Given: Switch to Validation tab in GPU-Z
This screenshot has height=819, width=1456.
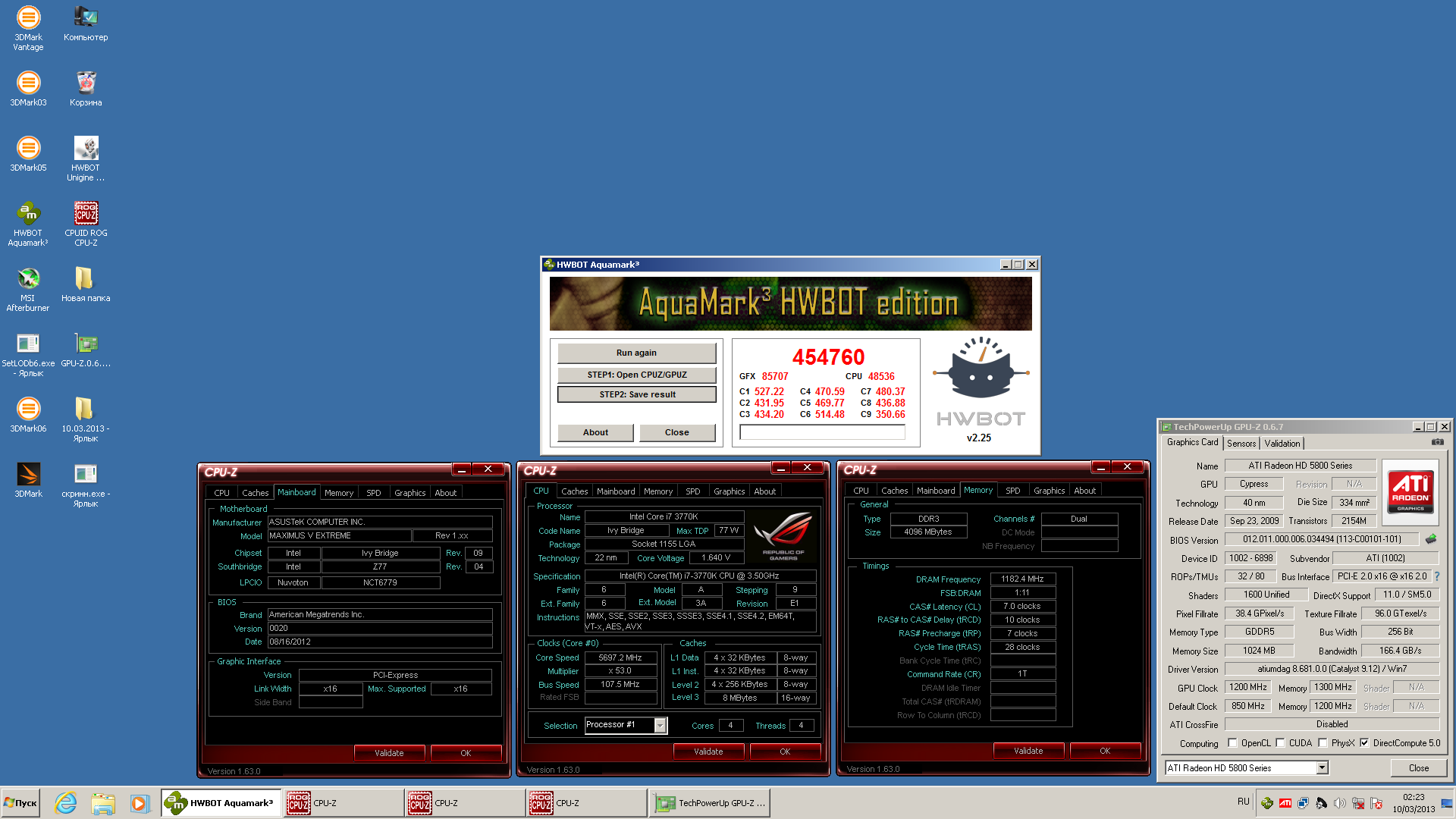Looking at the screenshot, I should 1282,444.
